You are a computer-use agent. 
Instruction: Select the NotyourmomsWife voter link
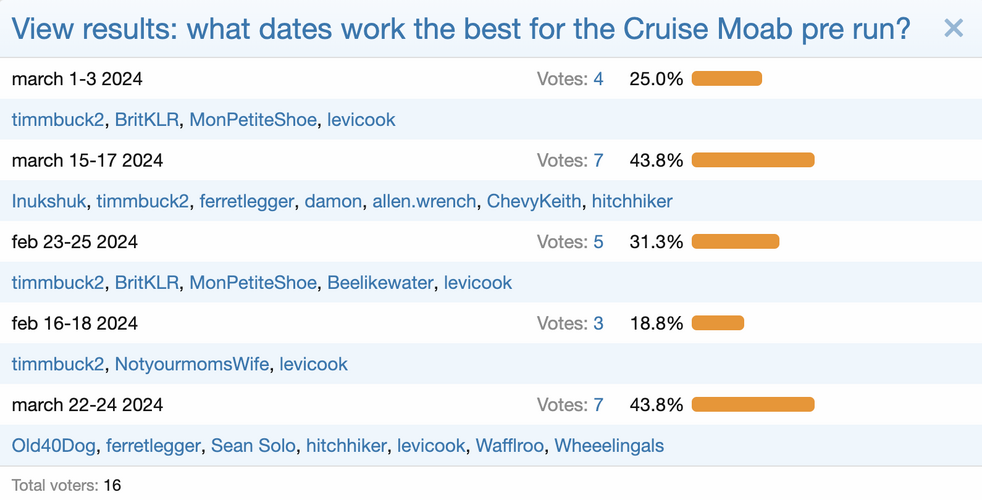[x=192, y=364]
